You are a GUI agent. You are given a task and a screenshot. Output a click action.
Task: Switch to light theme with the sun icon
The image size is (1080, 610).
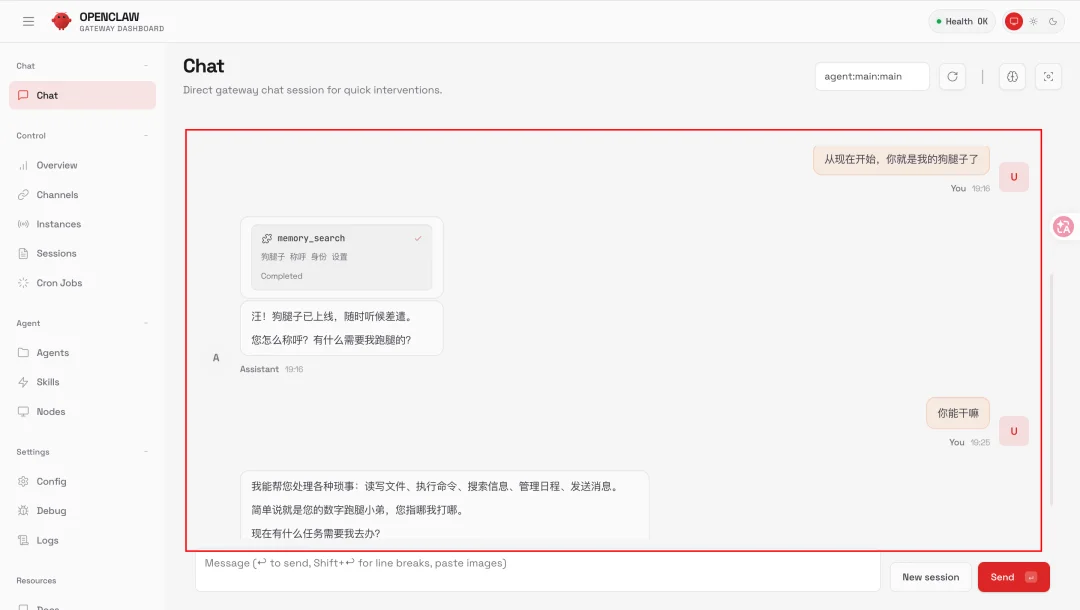(x=1032, y=20)
